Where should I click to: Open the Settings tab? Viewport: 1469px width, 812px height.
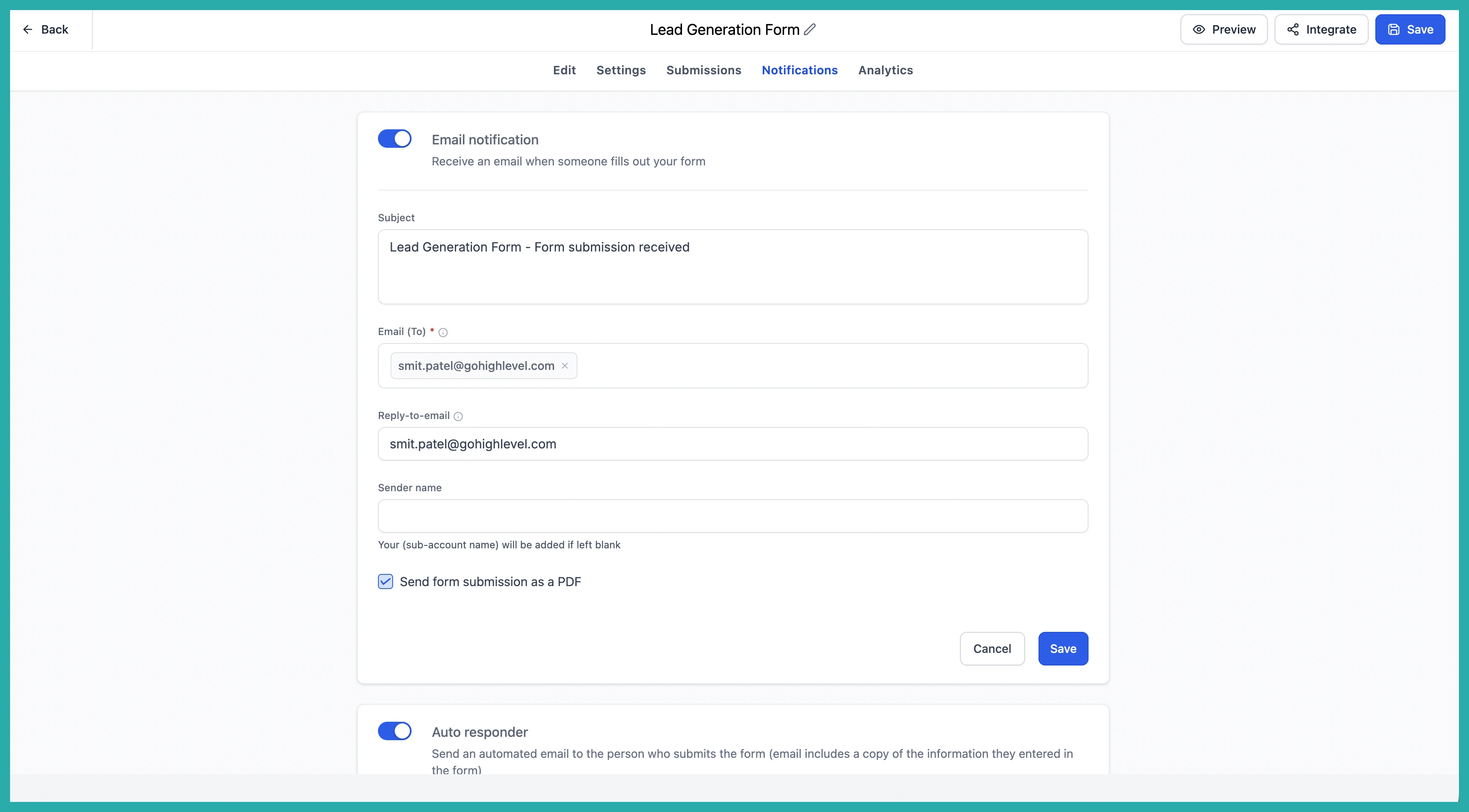621,70
